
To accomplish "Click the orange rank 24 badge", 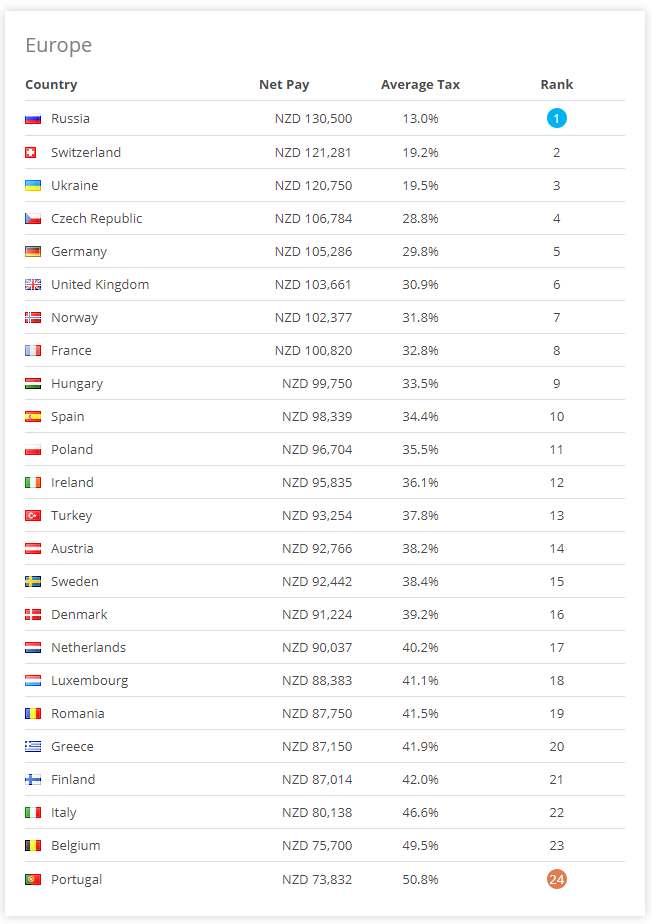I will pyautogui.click(x=556, y=879).
